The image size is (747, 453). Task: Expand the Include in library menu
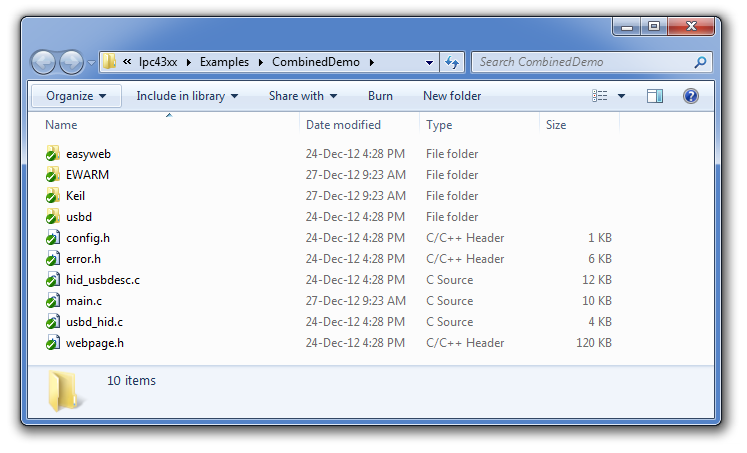coord(187,96)
